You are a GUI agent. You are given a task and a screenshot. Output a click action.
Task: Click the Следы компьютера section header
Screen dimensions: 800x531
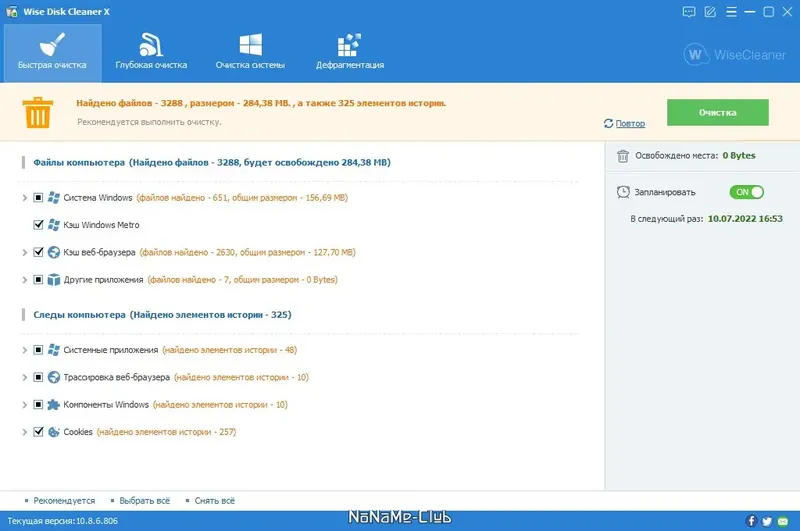pyautogui.click(x=162, y=315)
